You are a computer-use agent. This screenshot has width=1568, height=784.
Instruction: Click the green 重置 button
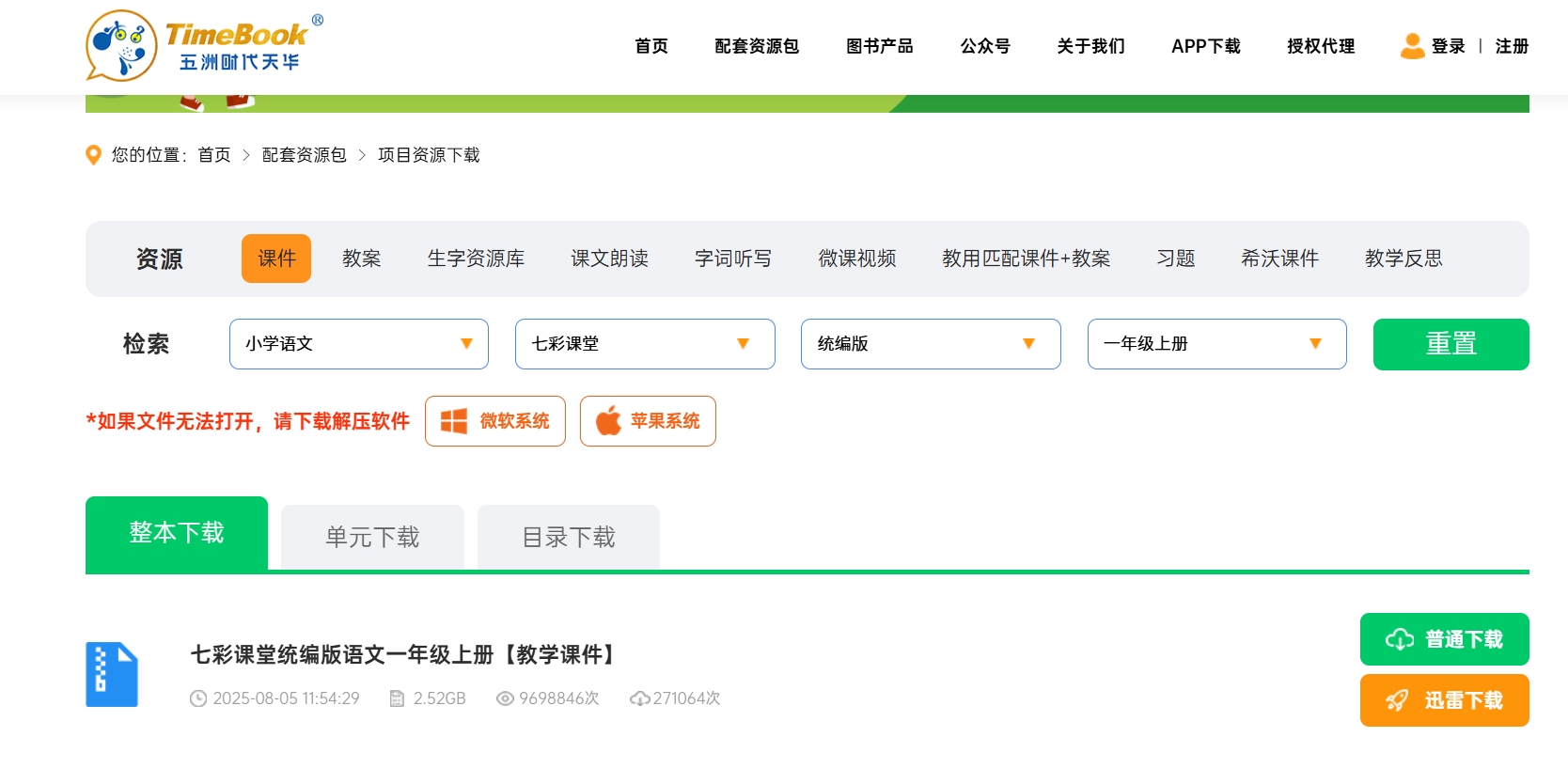click(x=1451, y=344)
